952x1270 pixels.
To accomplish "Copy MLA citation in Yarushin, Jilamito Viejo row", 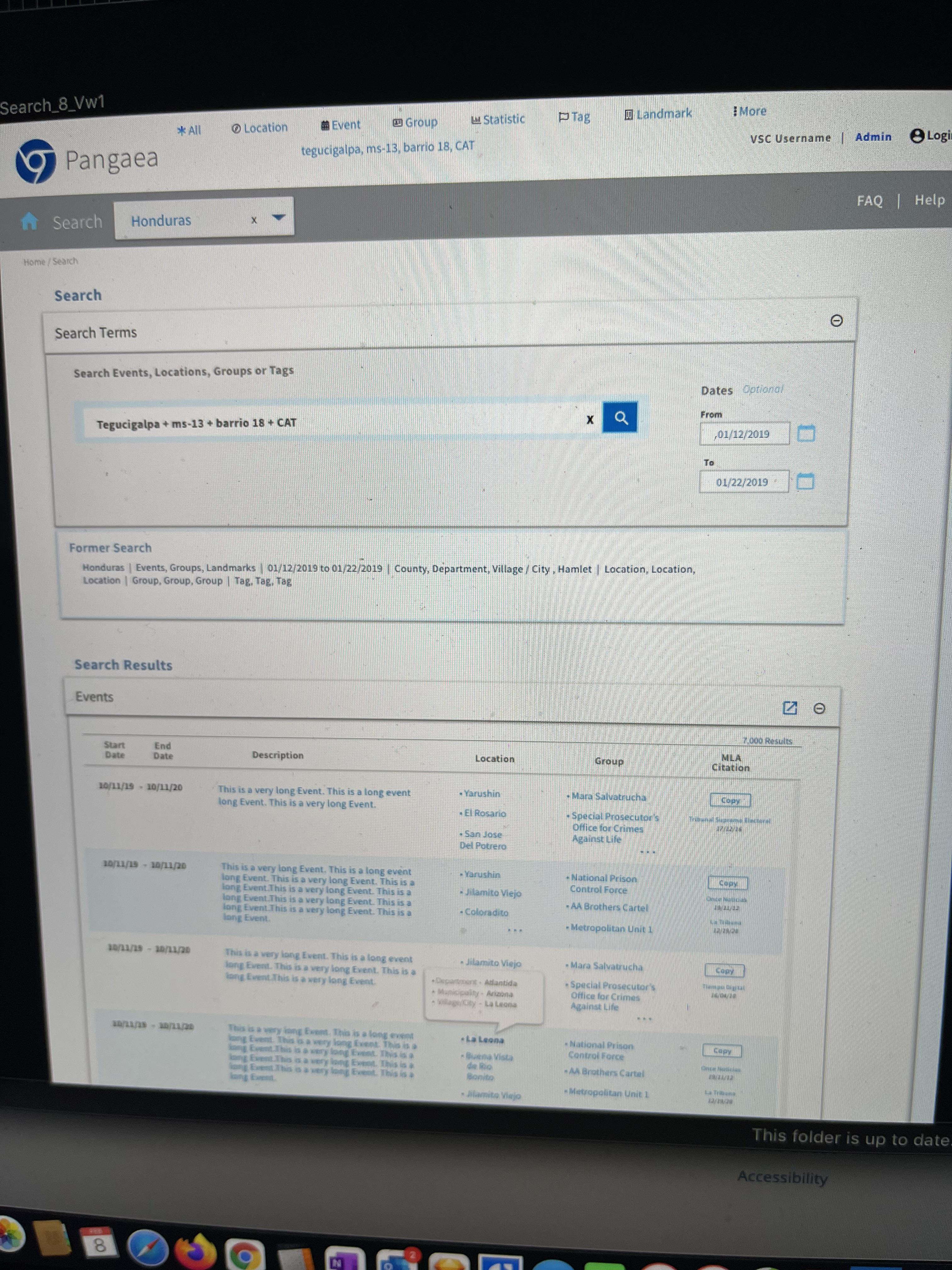I will pyautogui.click(x=728, y=883).
